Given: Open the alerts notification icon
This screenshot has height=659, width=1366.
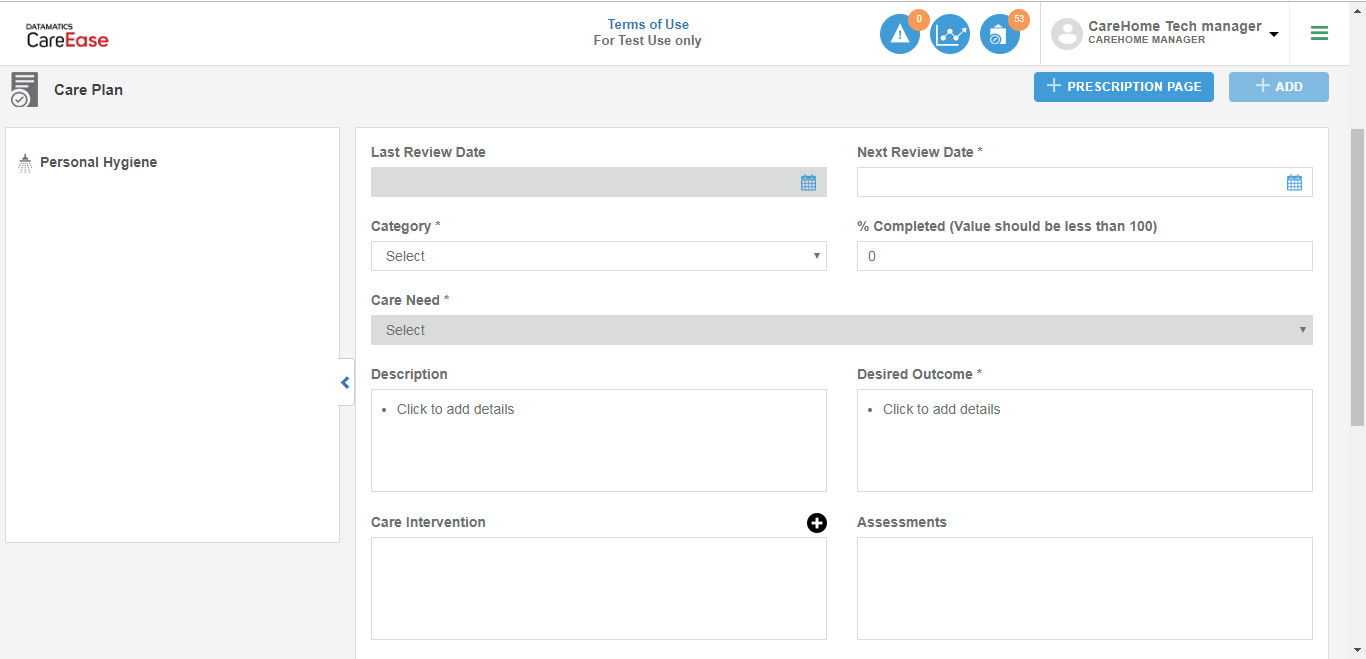Looking at the screenshot, I should [899, 33].
